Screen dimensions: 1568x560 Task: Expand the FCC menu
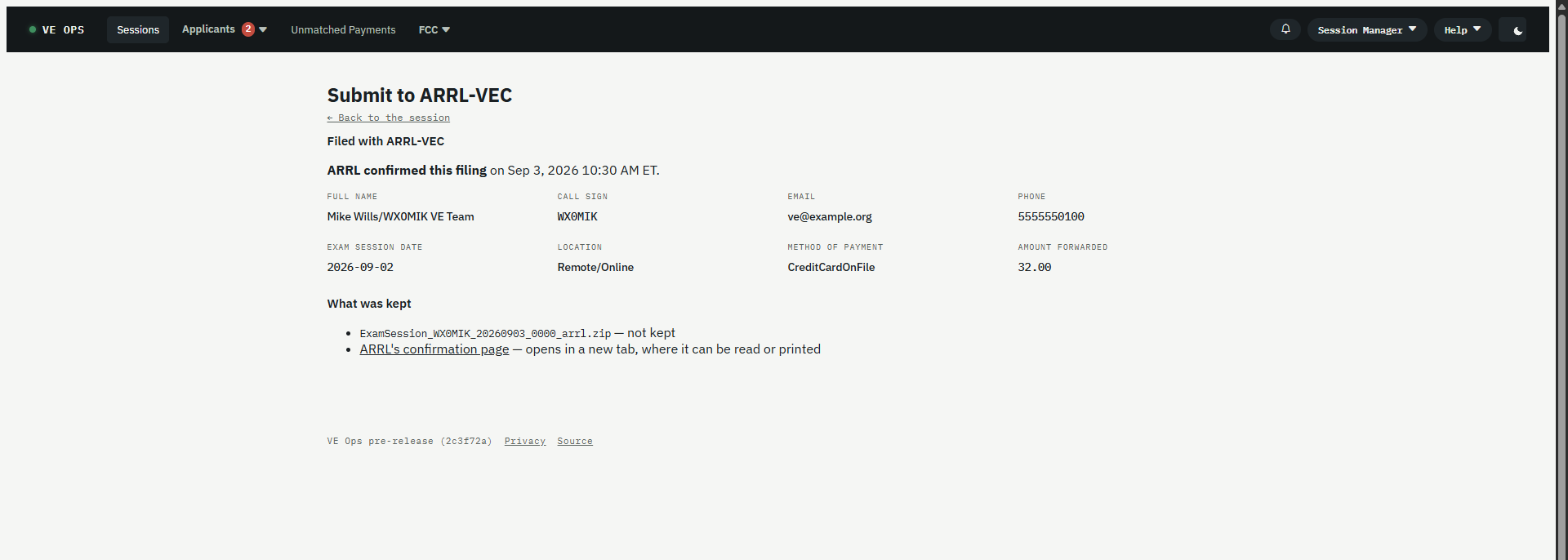(x=434, y=30)
